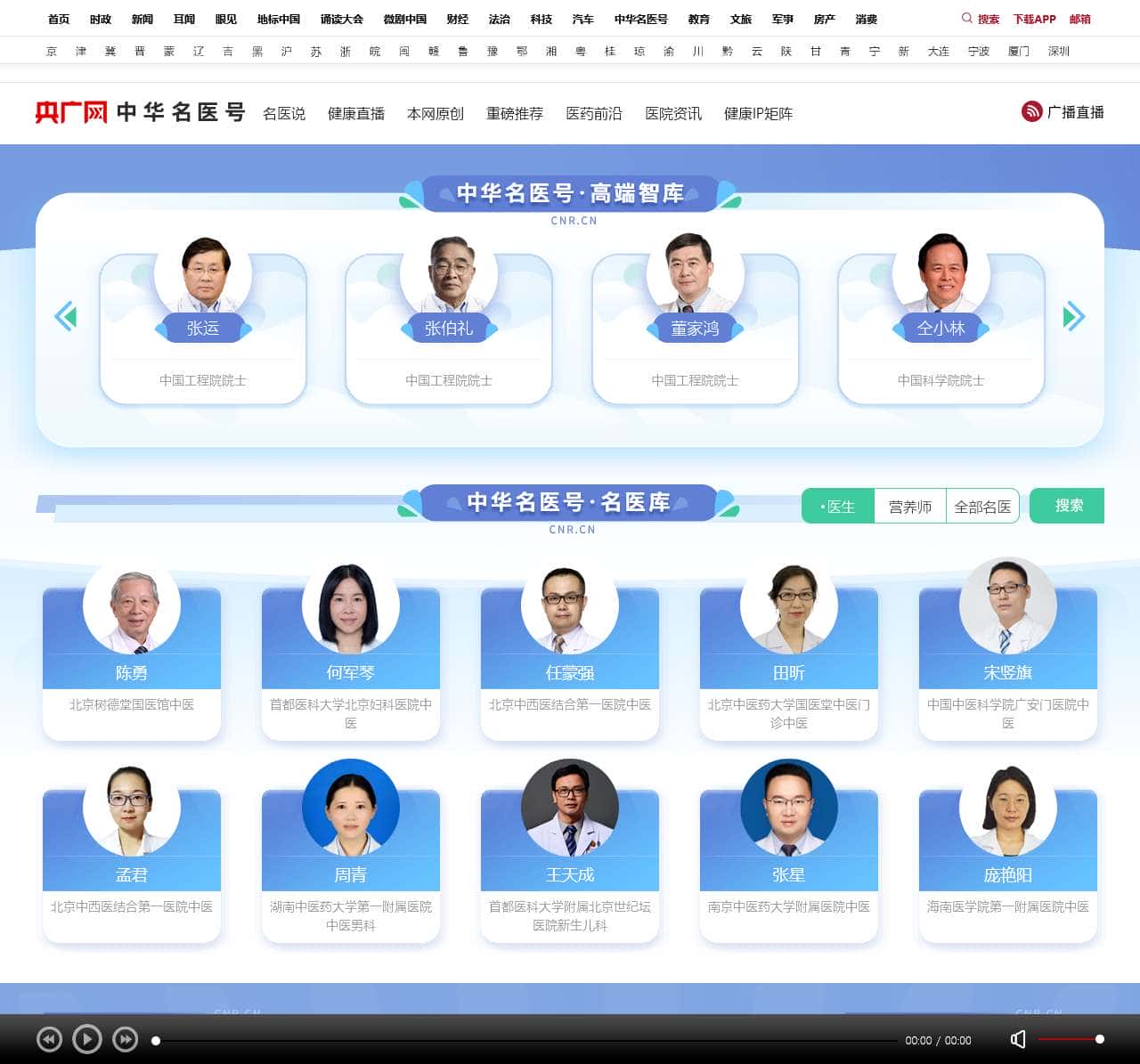The width and height of the screenshot is (1140, 1064).
Task: Adjust the red volume slider
Action: [1071, 1039]
